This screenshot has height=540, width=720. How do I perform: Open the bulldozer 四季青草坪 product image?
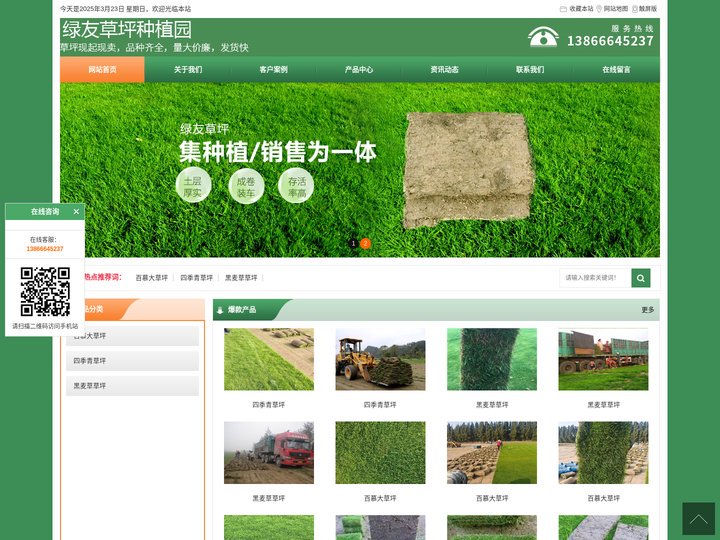tap(380, 359)
